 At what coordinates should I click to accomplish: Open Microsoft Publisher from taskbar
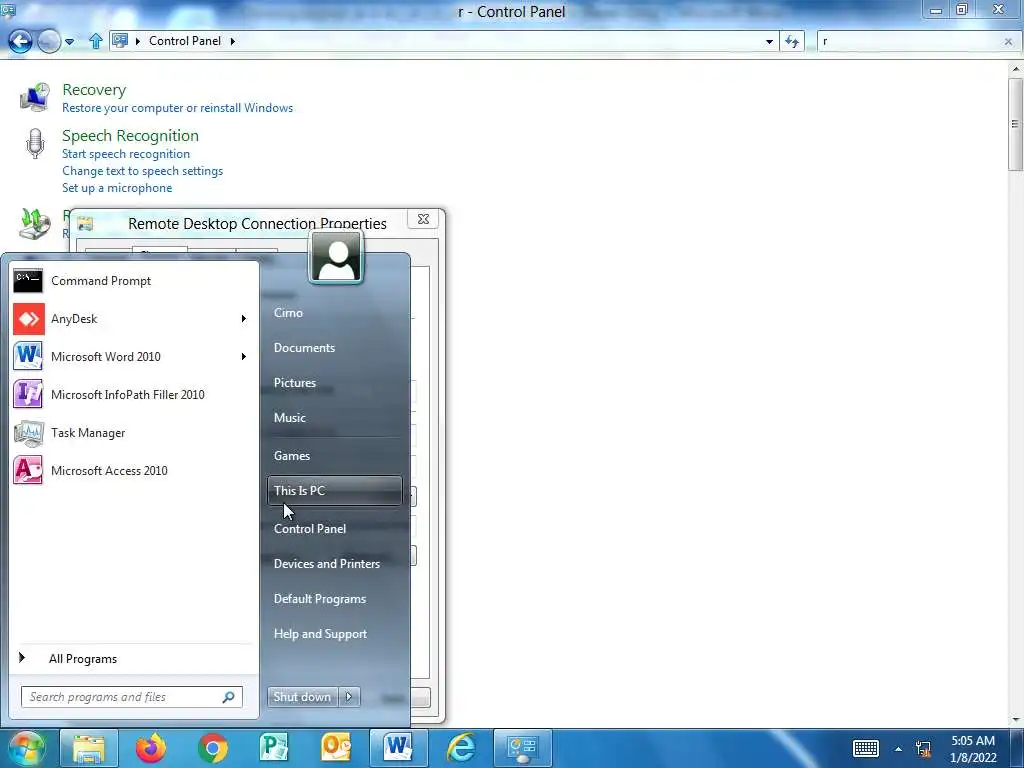click(x=274, y=748)
